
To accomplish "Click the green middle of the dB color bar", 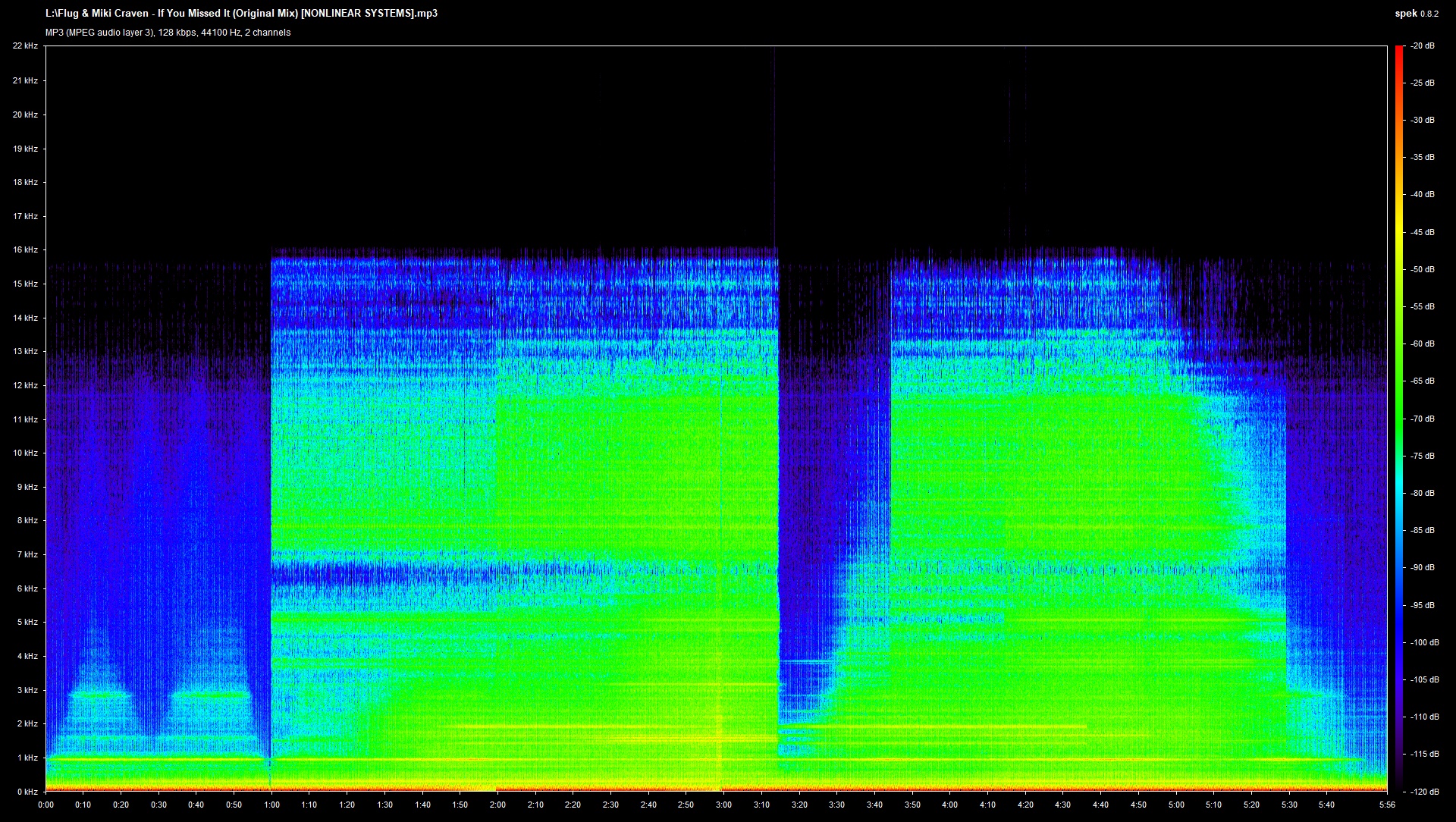I will click(1398, 419).
